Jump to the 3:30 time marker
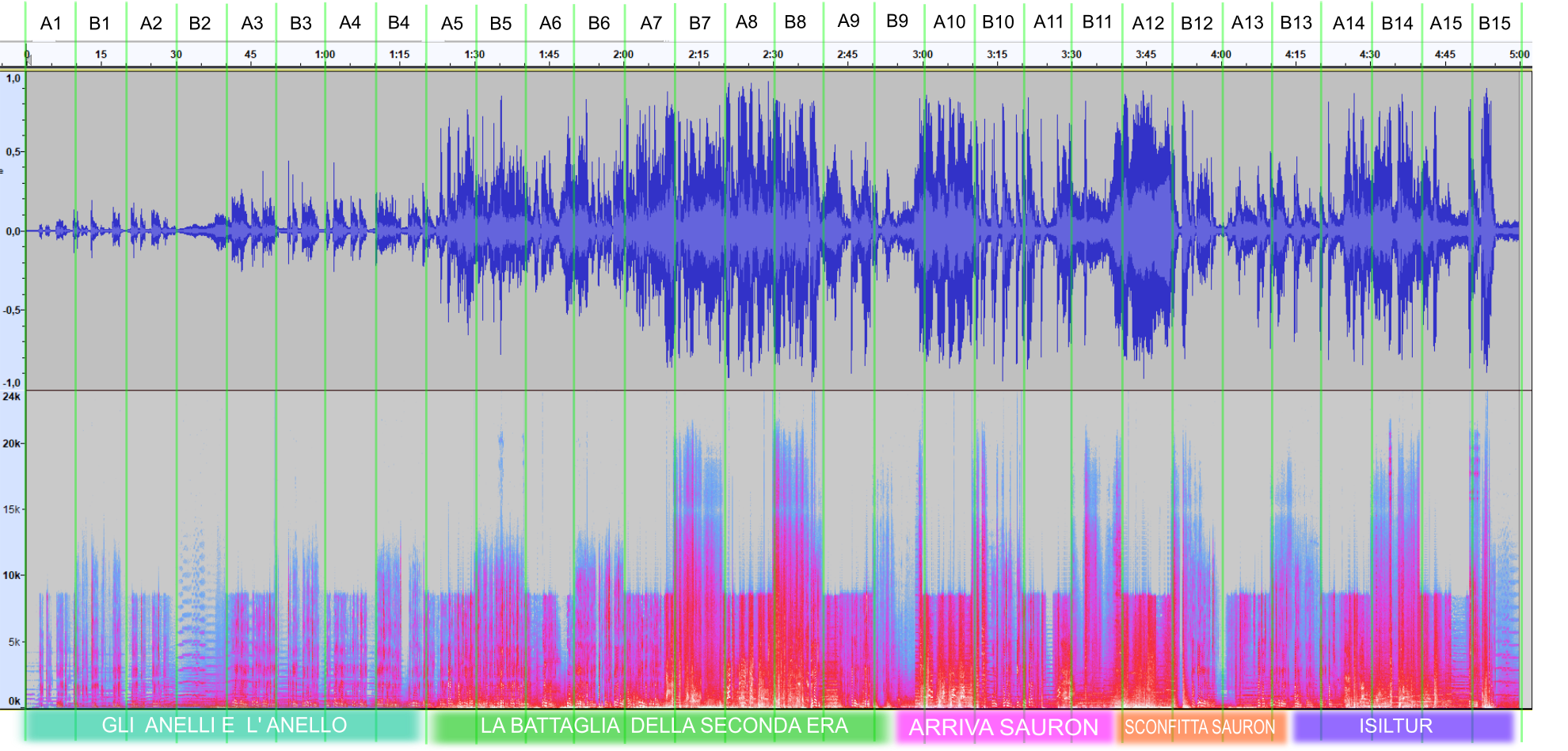Image resolution: width=1568 pixels, height=751 pixels. point(1071,55)
